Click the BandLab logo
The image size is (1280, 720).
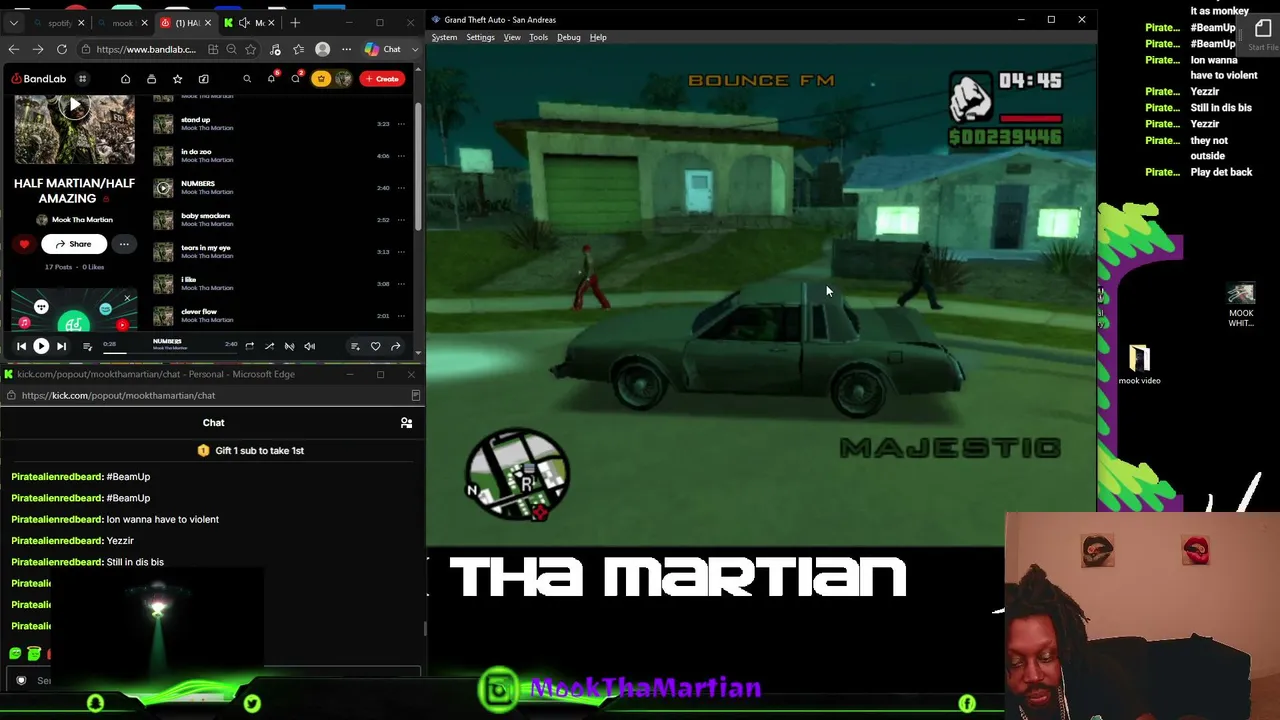(x=37, y=79)
